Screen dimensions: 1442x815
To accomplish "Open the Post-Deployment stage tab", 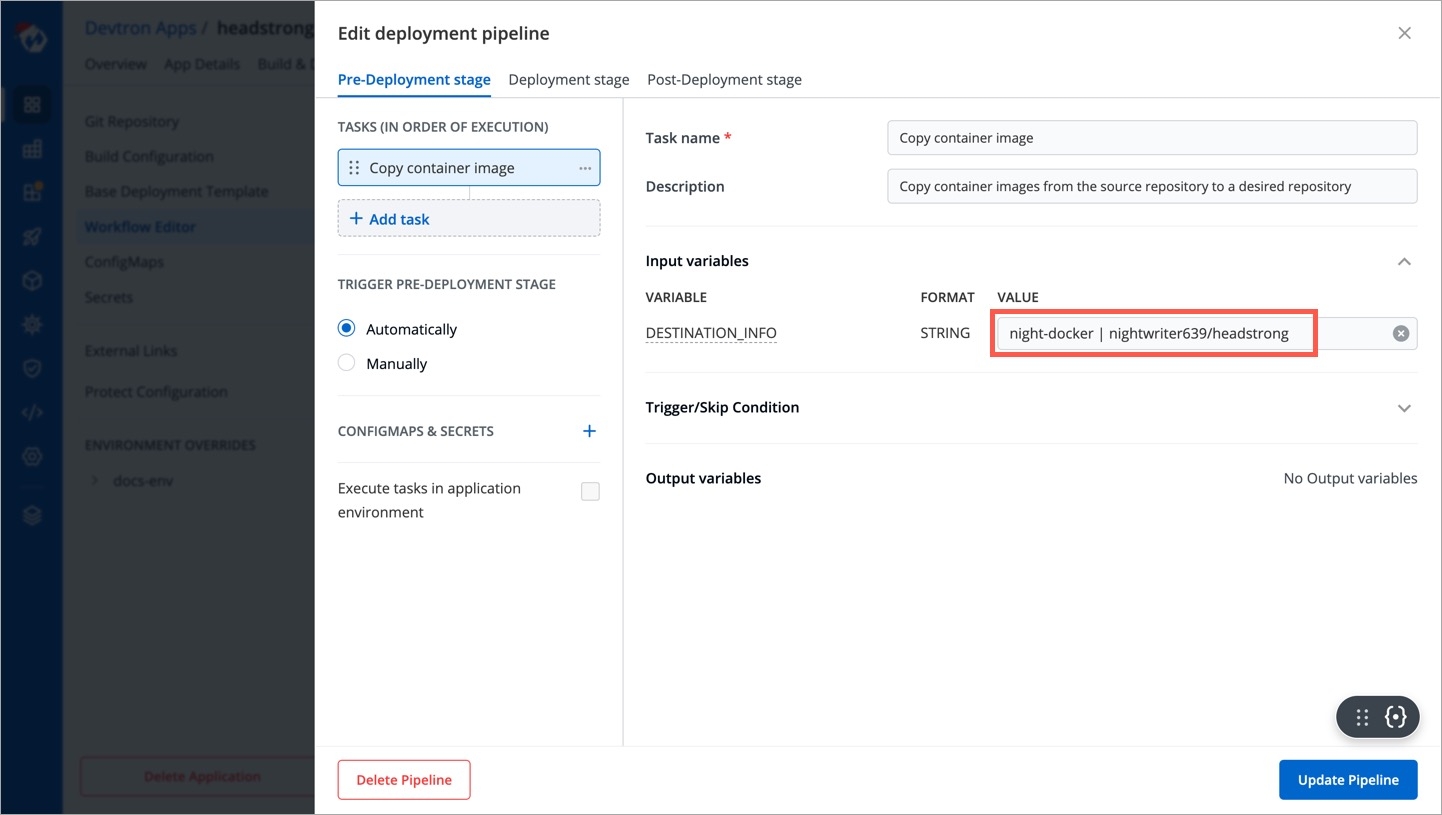I will [x=724, y=80].
